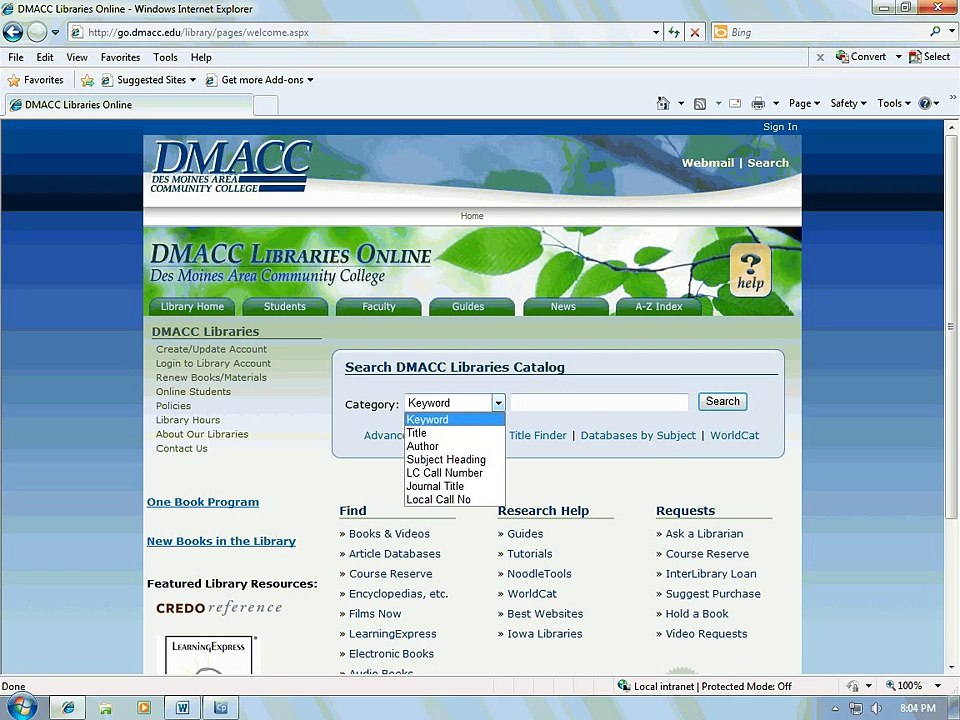The height and width of the screenshot is (720, 960).
Task: Click the Select toolbar button
Action: coord(929,56)
